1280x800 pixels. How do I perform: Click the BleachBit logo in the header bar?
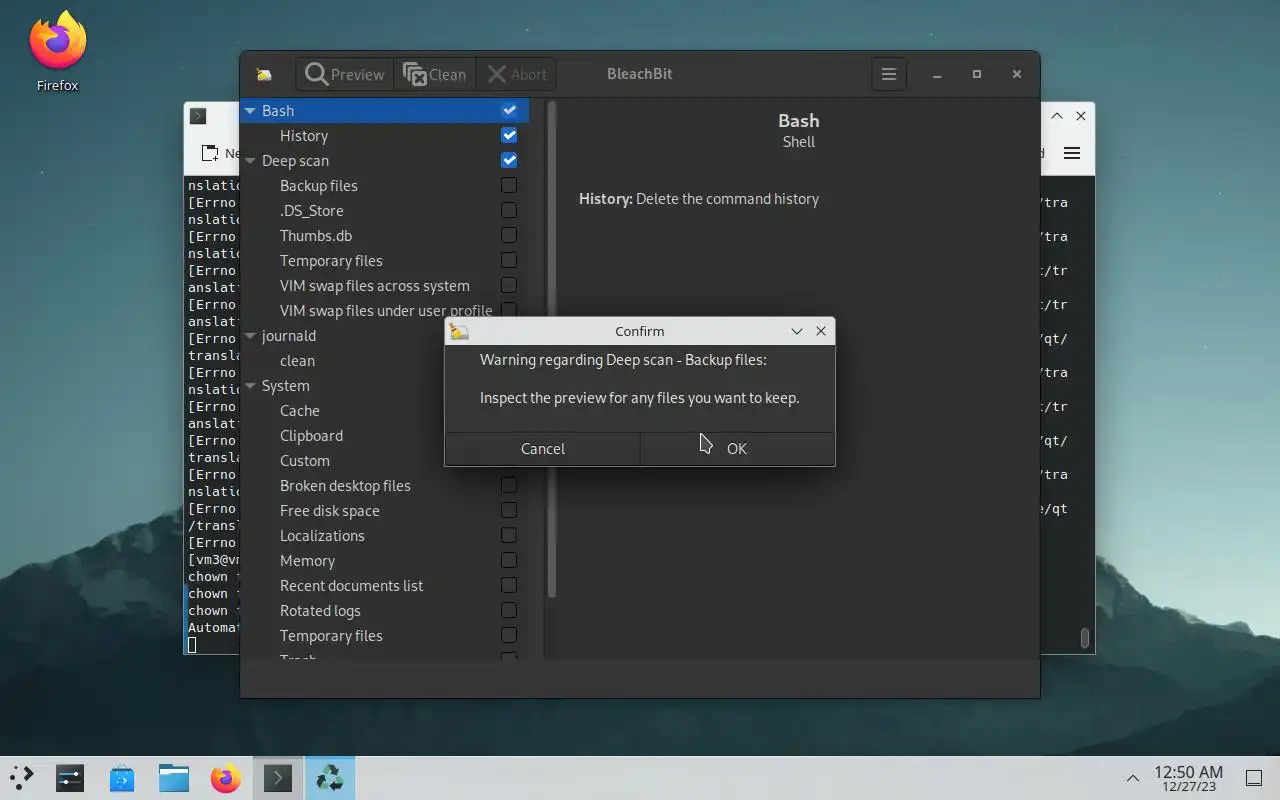(x=264, y=74)
